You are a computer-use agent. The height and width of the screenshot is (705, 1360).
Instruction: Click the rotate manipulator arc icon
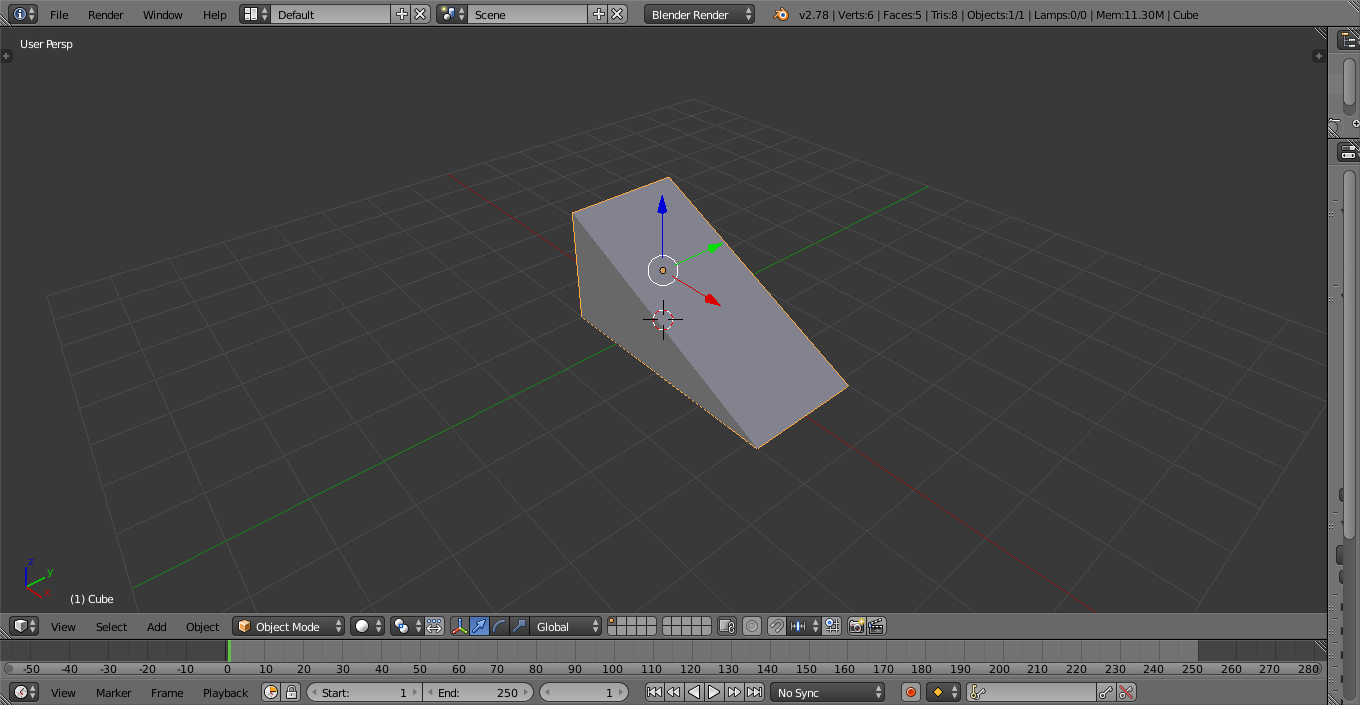499,627
